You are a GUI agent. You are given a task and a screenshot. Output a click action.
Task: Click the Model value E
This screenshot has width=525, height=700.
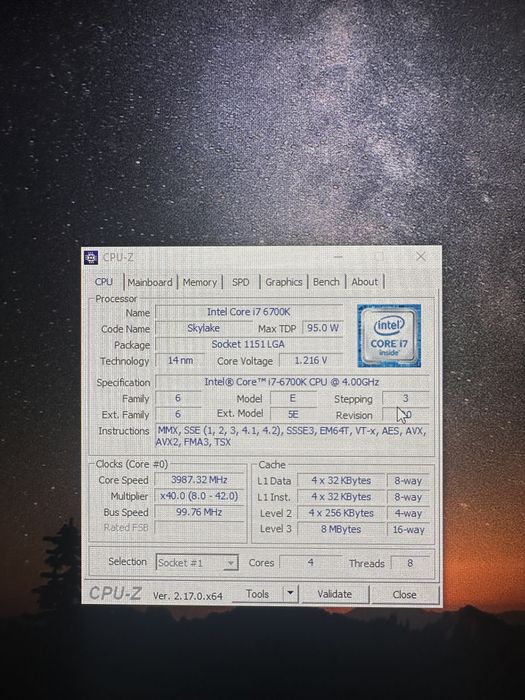(293, 398)
